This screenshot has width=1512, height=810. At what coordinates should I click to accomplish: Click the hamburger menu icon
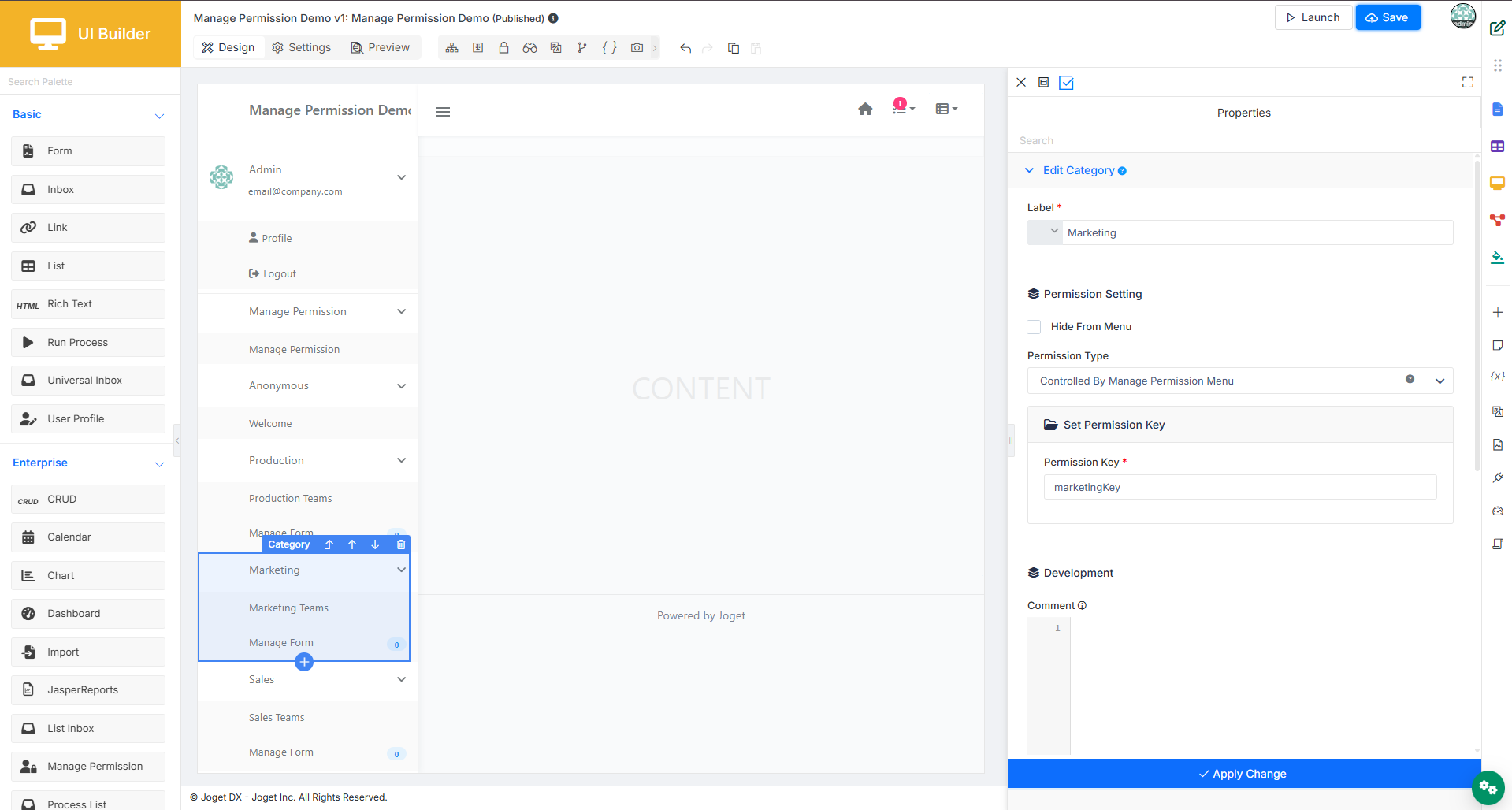[443, 112]
